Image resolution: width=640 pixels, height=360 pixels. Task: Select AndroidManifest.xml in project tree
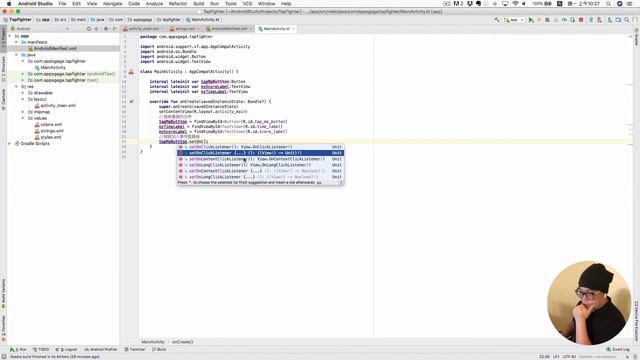pos(55,49)
